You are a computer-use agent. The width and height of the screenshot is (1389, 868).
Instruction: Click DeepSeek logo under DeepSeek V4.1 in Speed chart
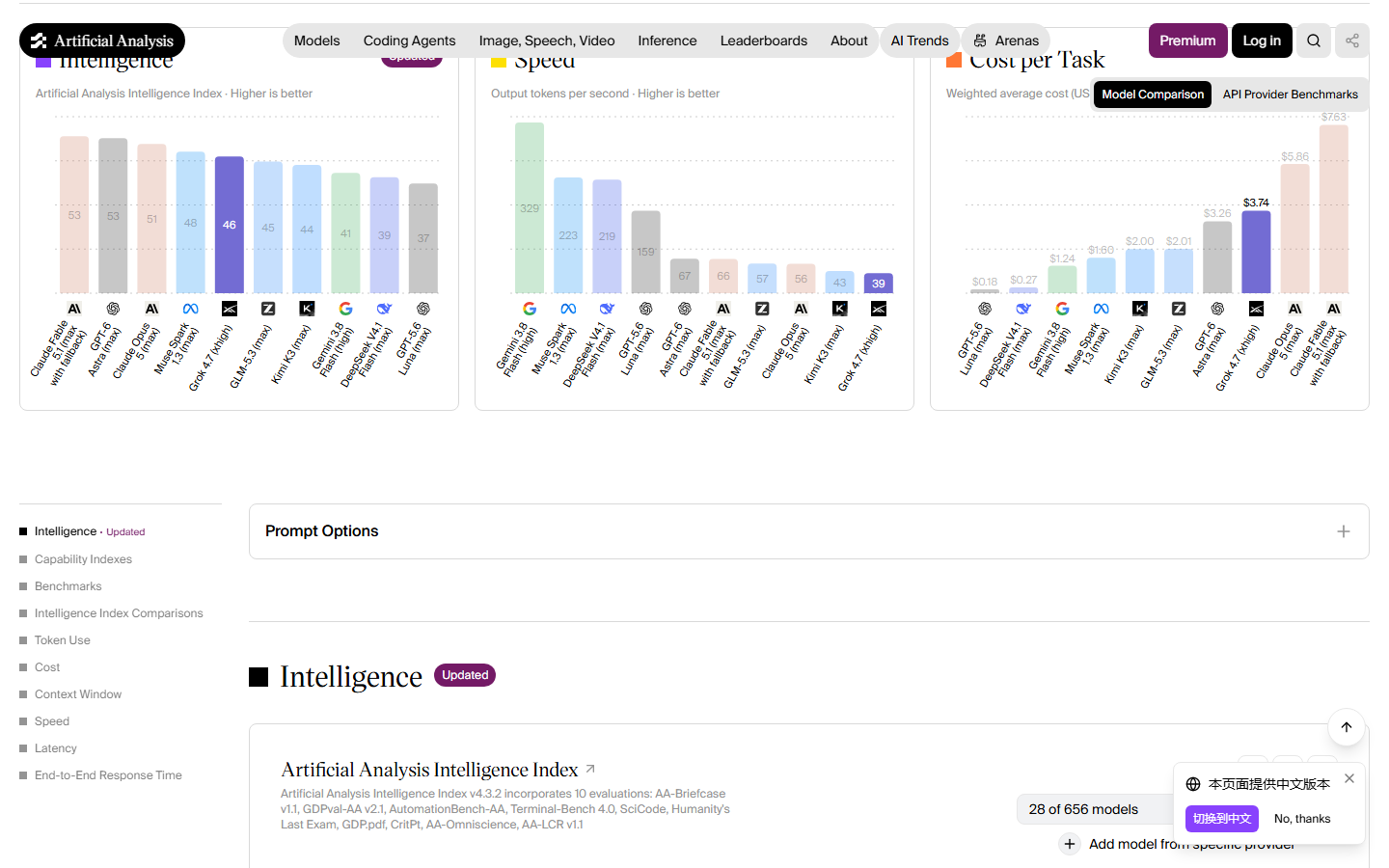(607, 309)
